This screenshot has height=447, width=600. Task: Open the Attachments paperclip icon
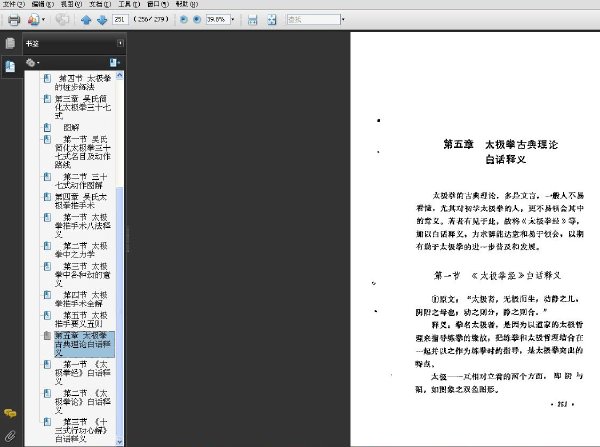(10, 436)
